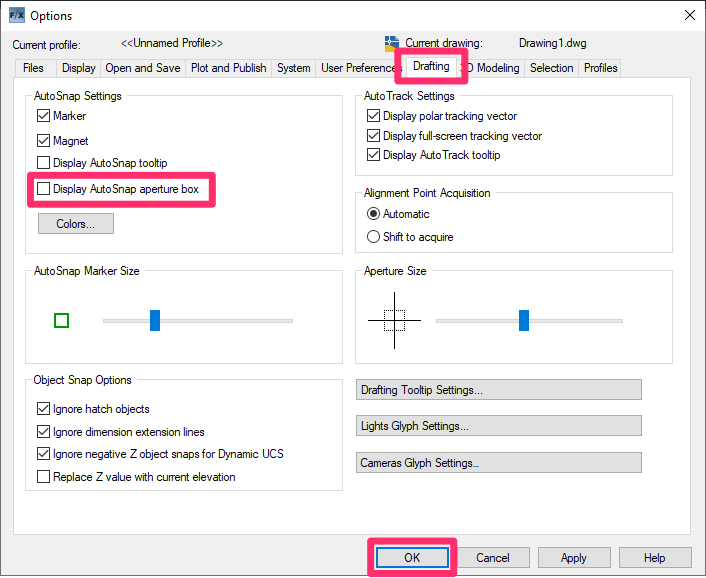Toggle Ignore hatch objects
The height and width of the screenshot is (578, 706).
point(43,409)
